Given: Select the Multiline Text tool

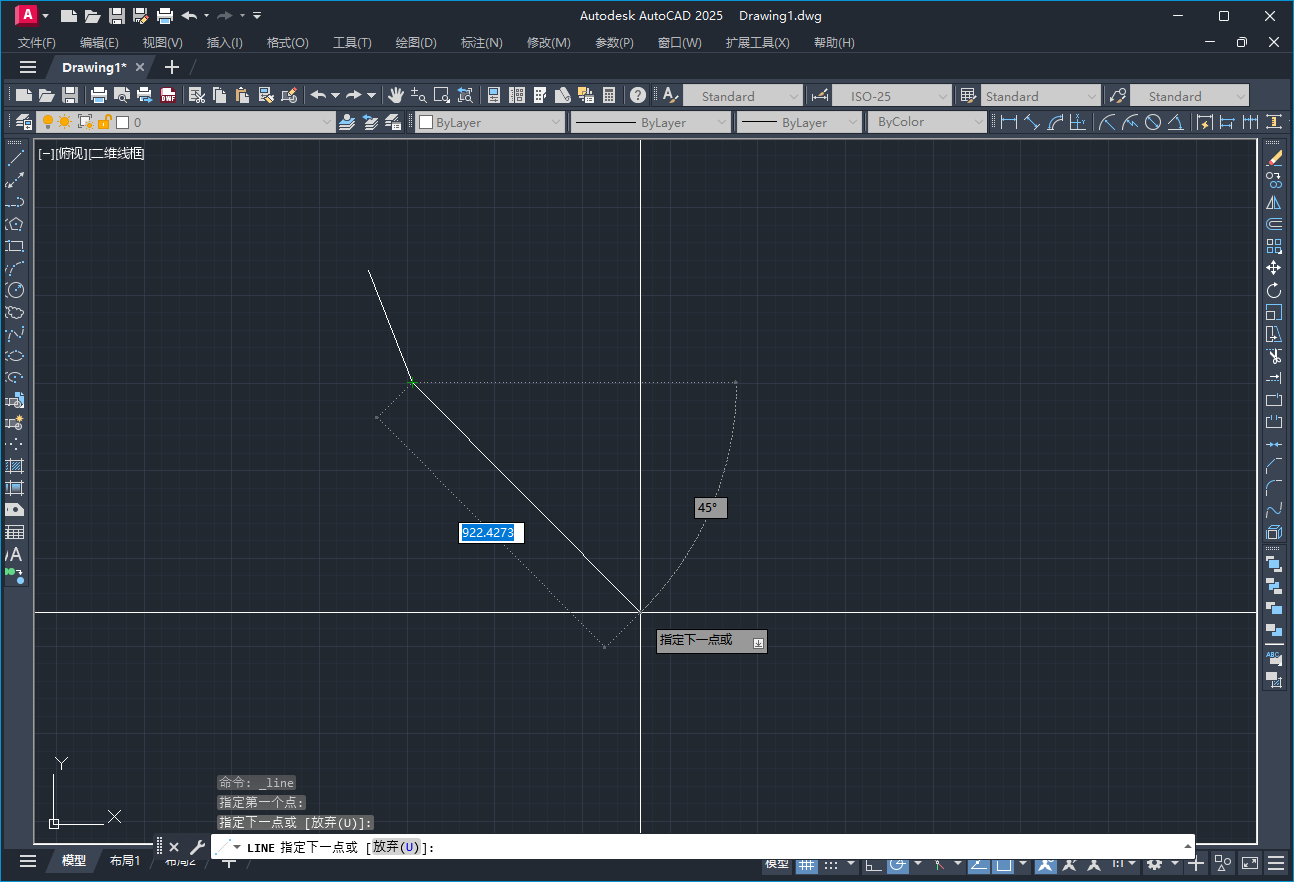Looking at the screenshot, I should (15, 554).
